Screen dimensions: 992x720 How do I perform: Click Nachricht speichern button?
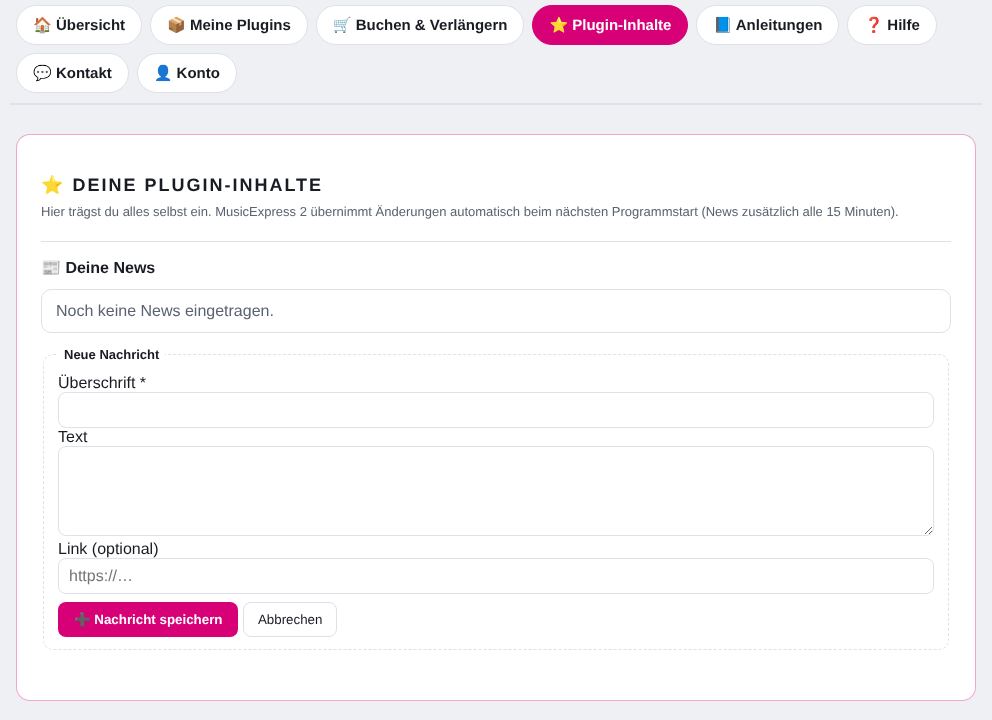(x=148, y=619)
